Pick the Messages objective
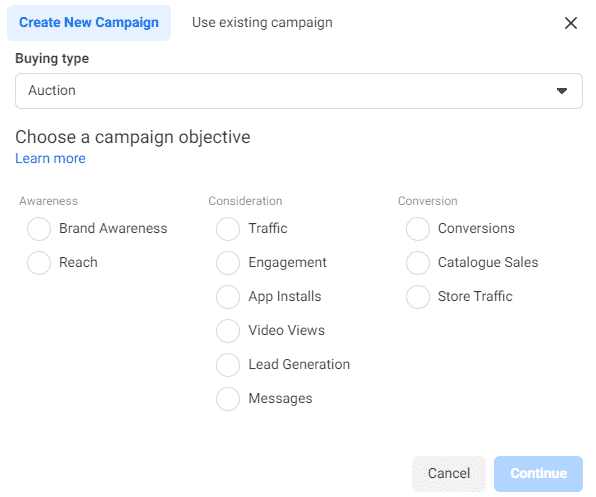 click(x=228, y=399)
